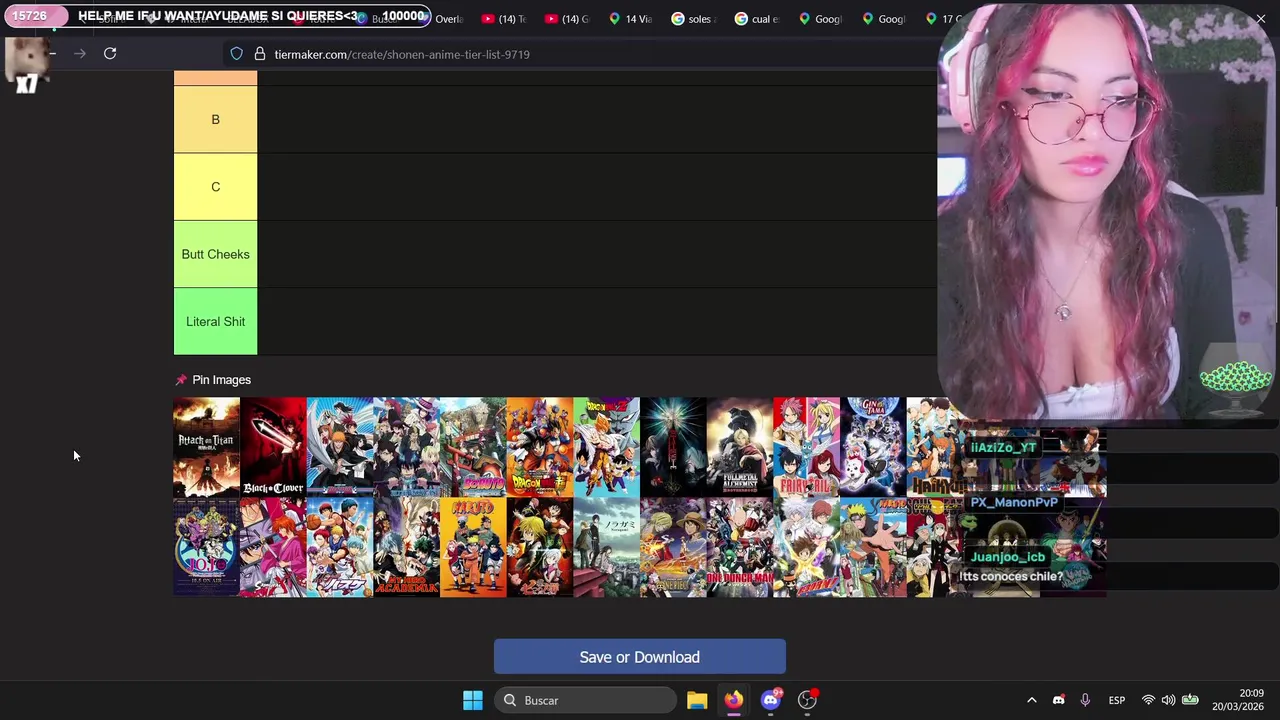Select the Fairy Tail poster
Screen dimensions: 1280x720
tap(806, 447)
